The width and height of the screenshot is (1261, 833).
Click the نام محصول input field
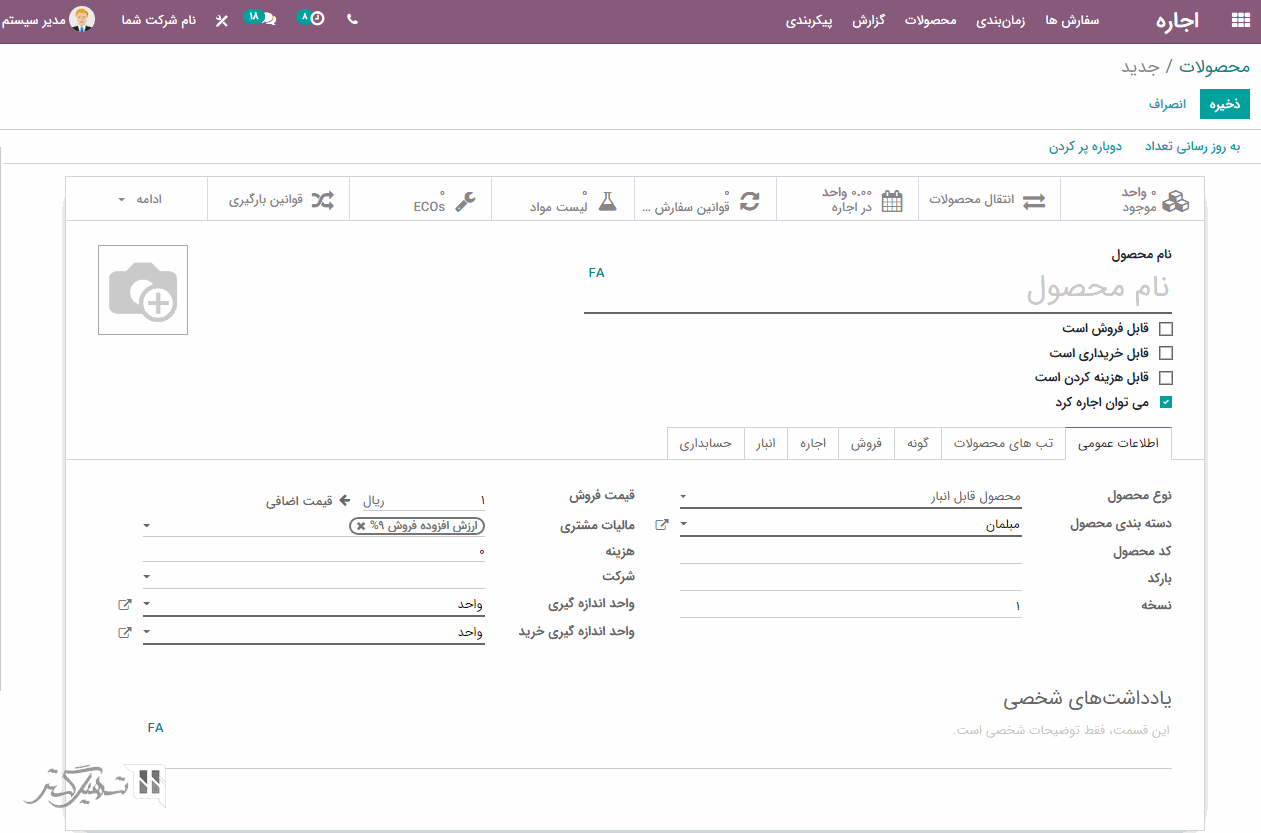[x=877, y=290]
